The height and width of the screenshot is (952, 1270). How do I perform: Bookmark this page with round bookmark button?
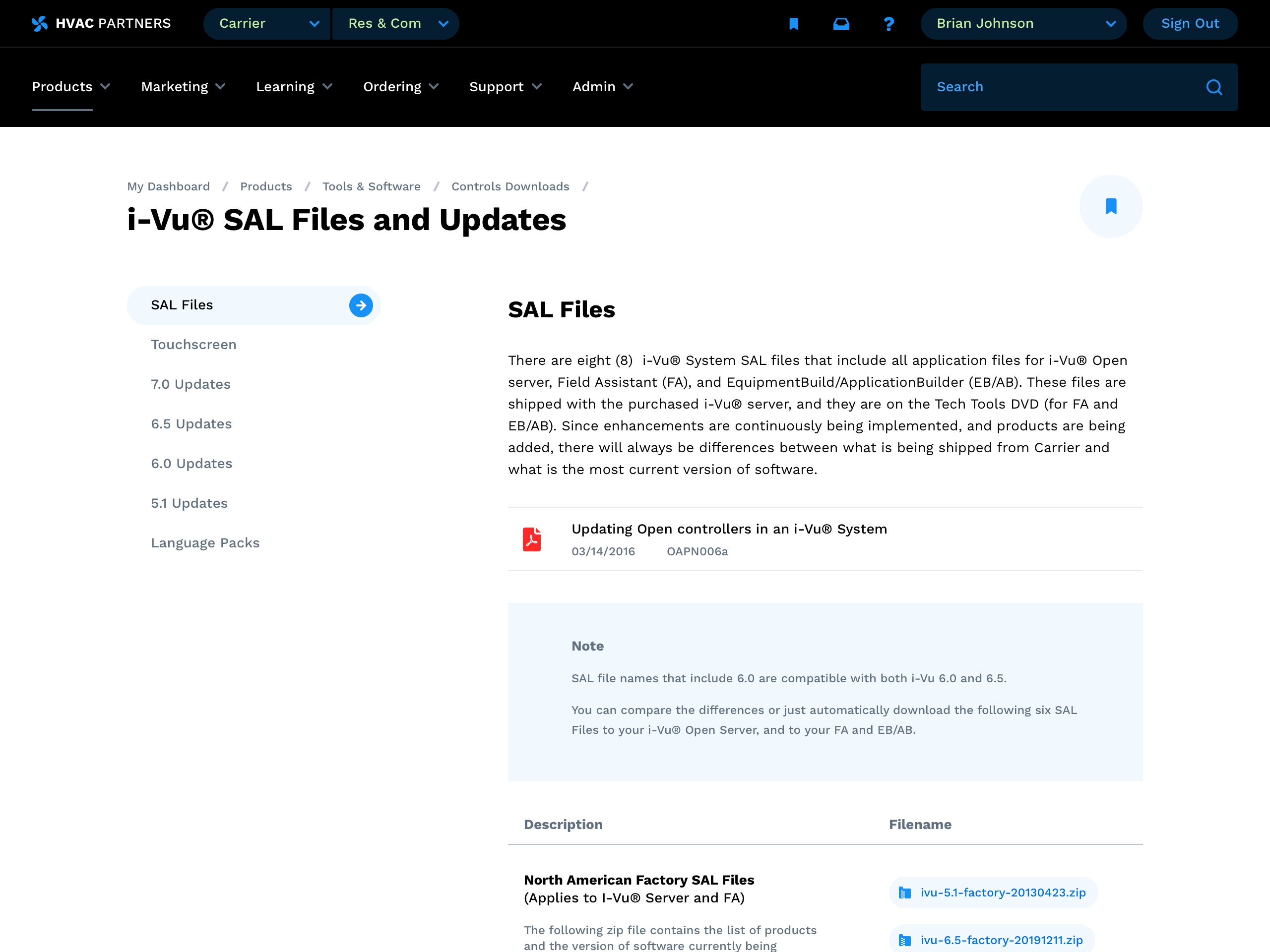(1110, 207)
